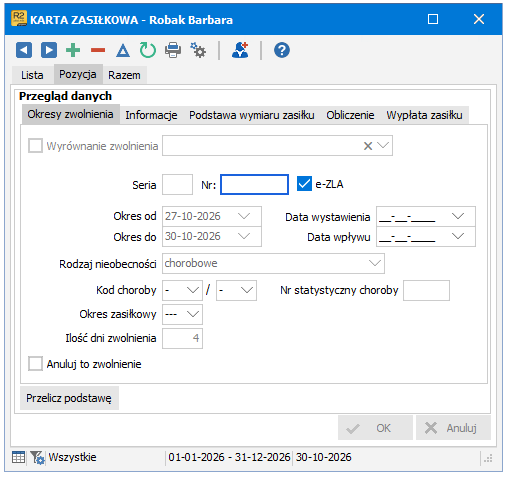Open Podstawa wymiaru zasiłku tab
The image size is (507, 477).
[x=252, y=115]
